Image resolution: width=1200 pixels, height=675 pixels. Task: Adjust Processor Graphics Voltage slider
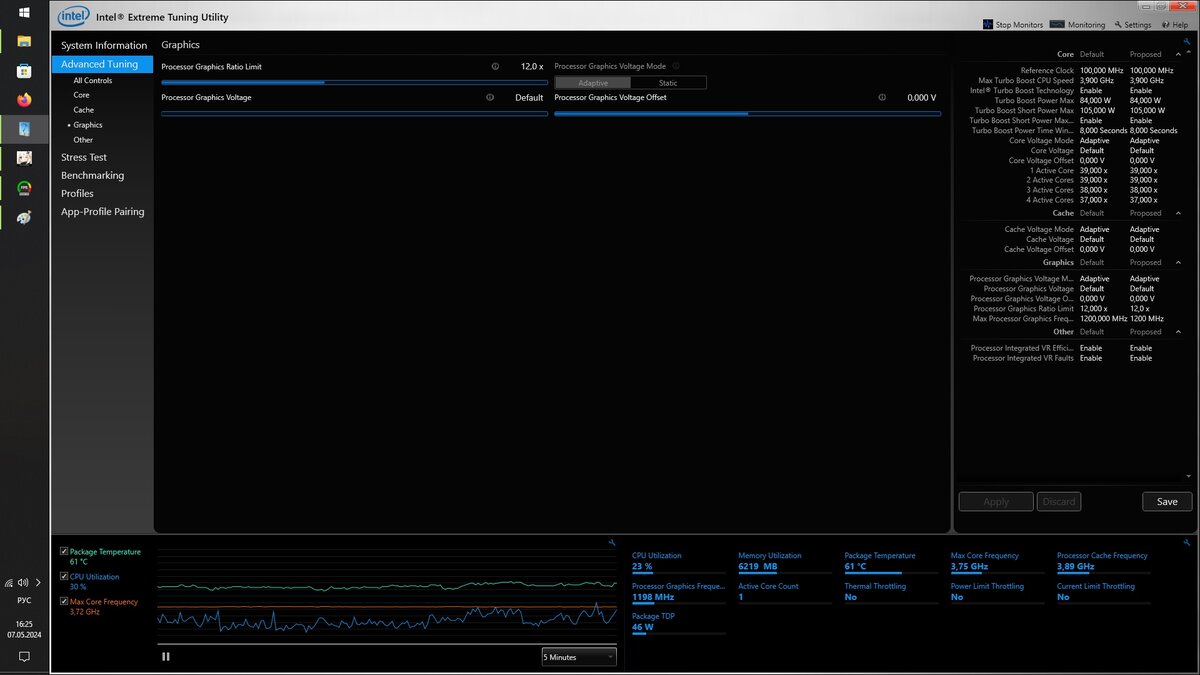[x=354, y=113]
